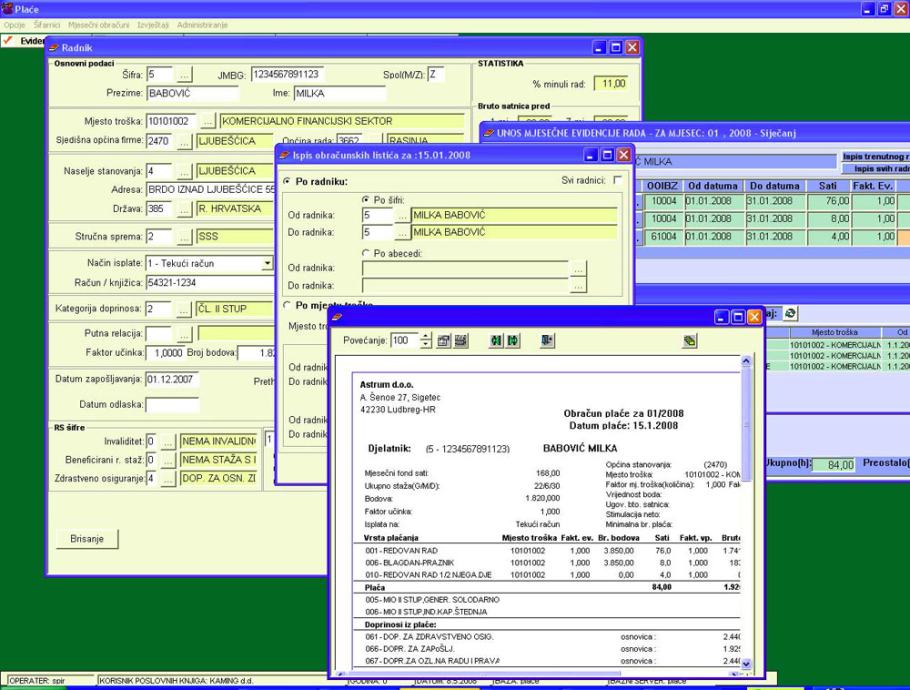Click the Račun / knjižica field

210,283
